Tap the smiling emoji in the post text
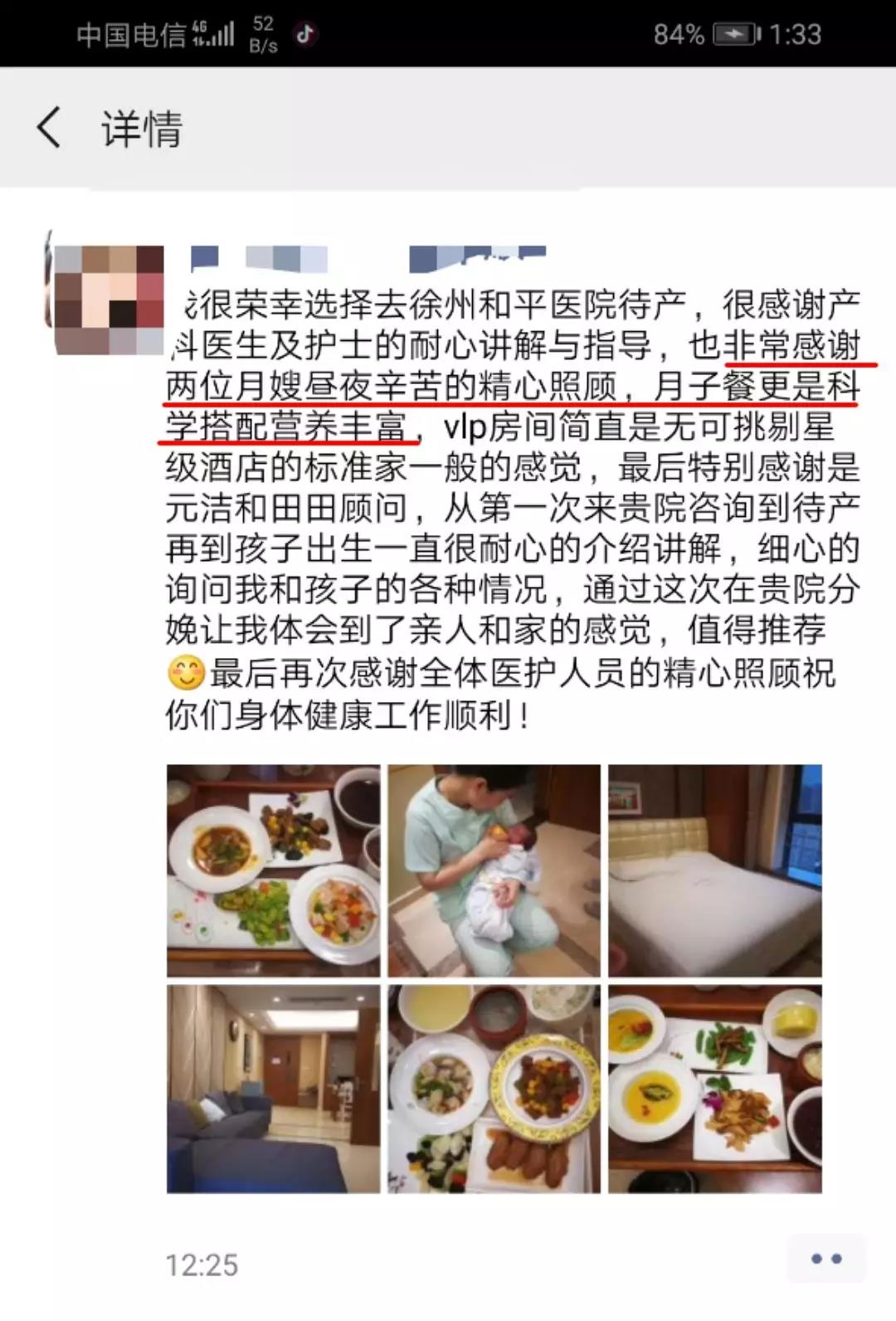 coord(186,672)
